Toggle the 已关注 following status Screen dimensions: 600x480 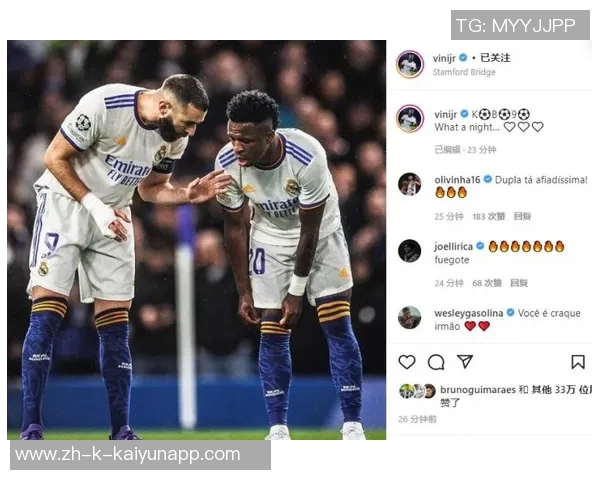click(x=495, y=58)
